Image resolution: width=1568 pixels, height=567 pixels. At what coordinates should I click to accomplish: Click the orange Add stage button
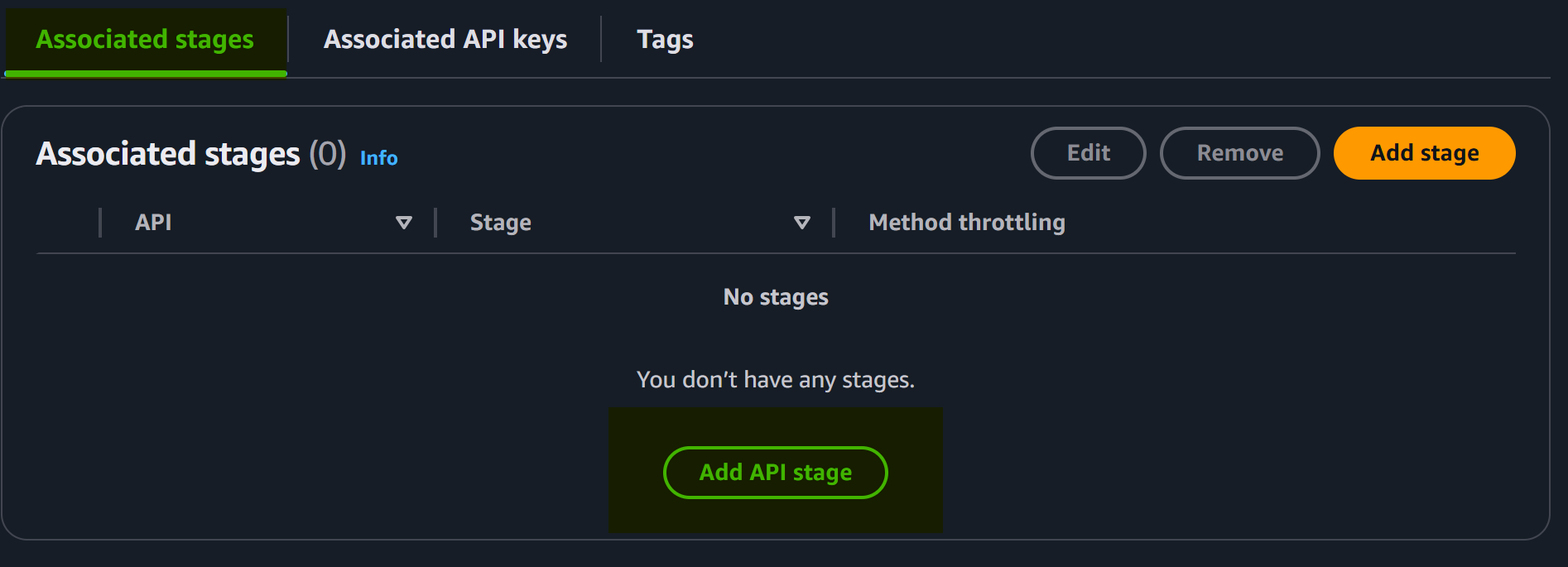(x=1424, y=153)
